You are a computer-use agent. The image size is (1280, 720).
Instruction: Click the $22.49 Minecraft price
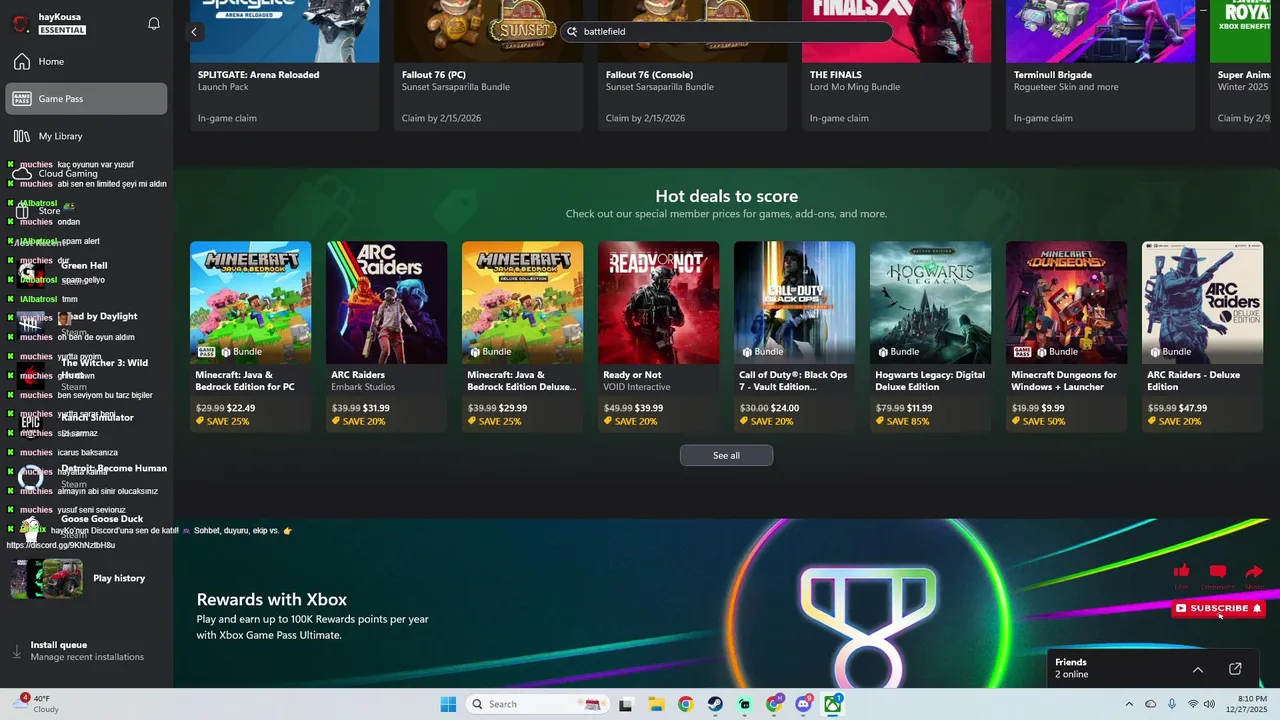tap(241, 408)
